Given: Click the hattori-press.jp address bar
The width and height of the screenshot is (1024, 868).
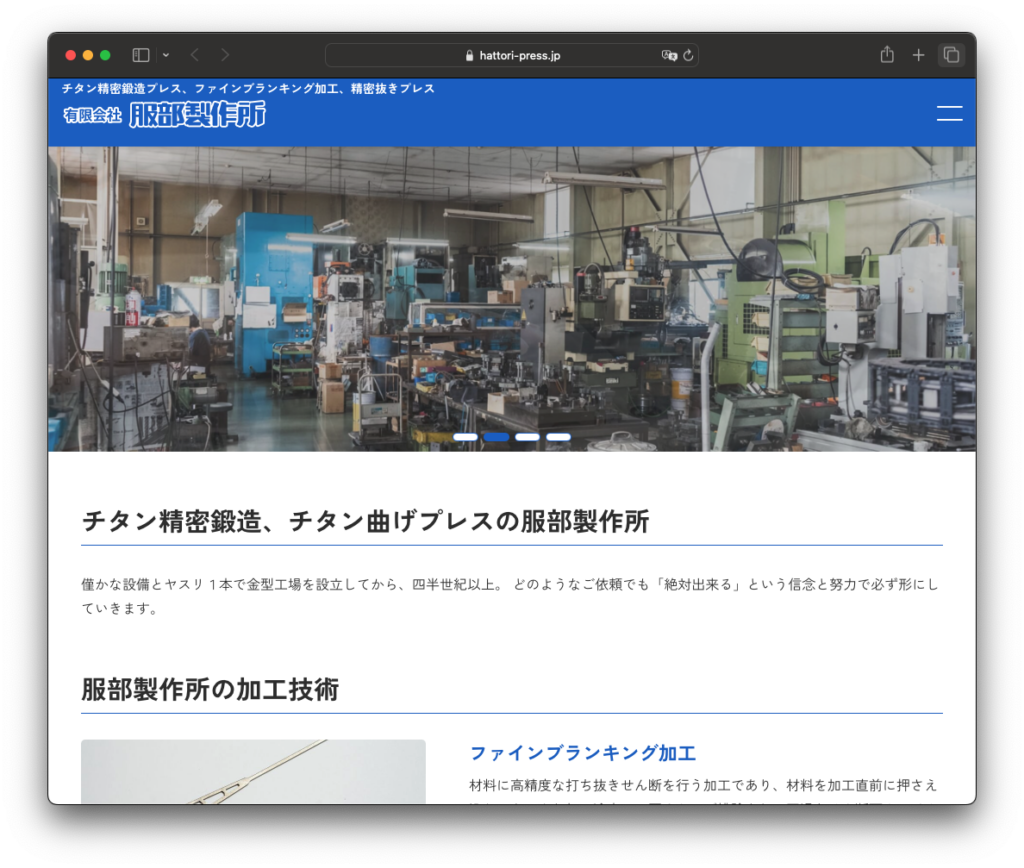Looking at the screenshot, I should [512, 56].
